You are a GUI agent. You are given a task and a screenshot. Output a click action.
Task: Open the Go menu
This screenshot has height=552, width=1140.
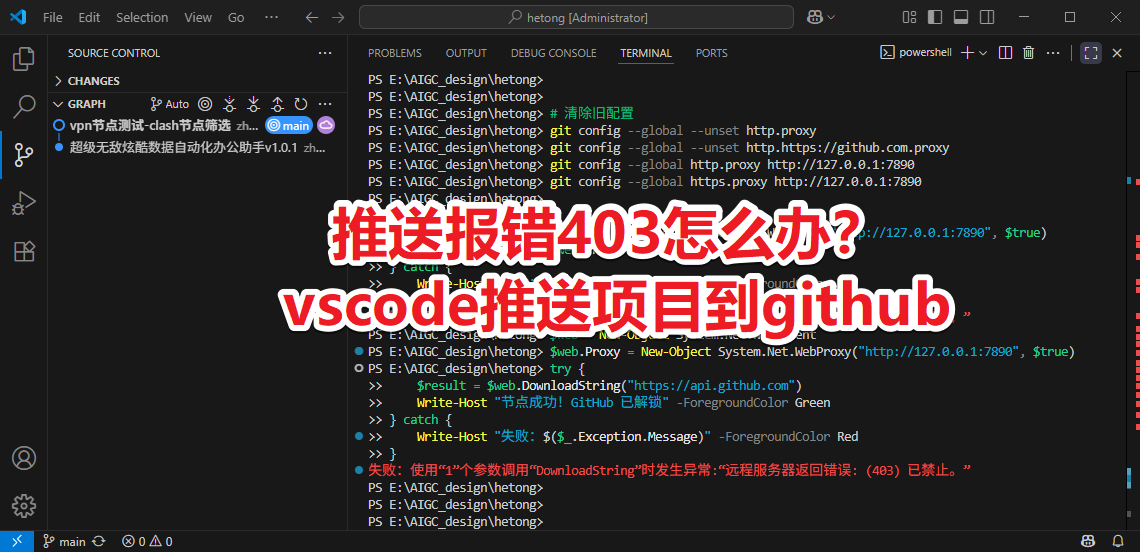coord(236,17)
